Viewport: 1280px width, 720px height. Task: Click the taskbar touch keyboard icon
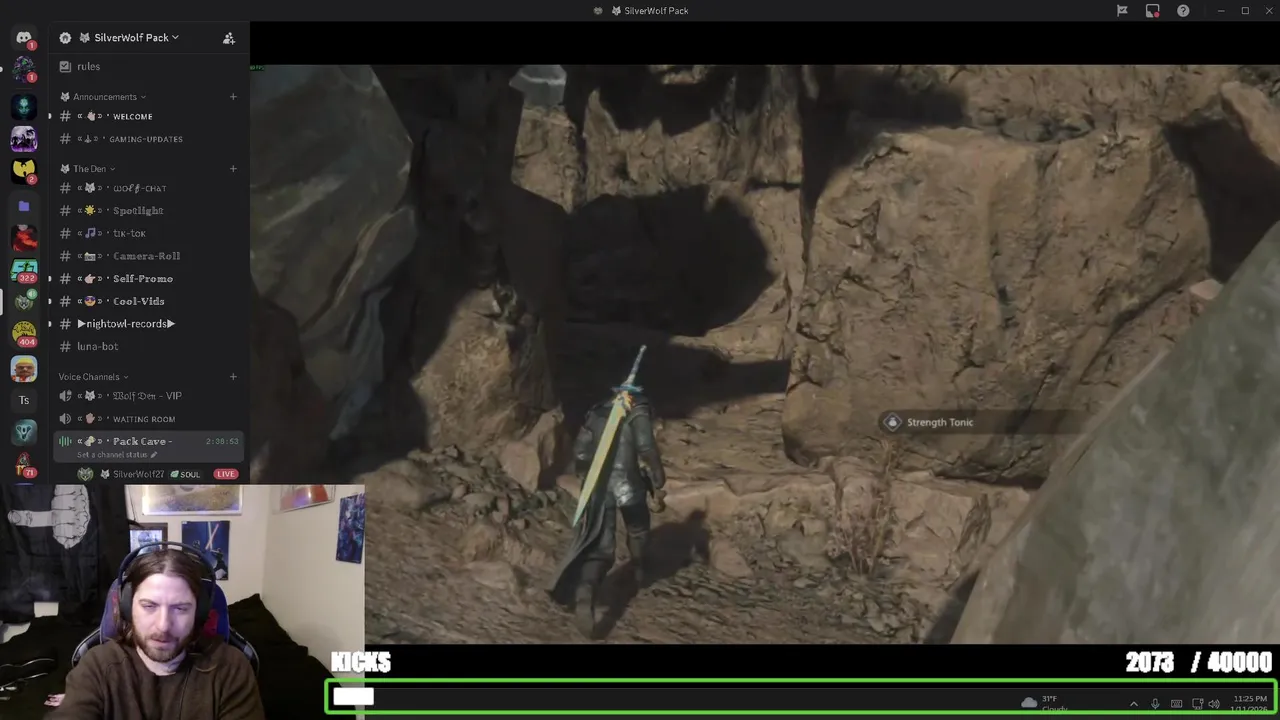(x=1176, y=704)
